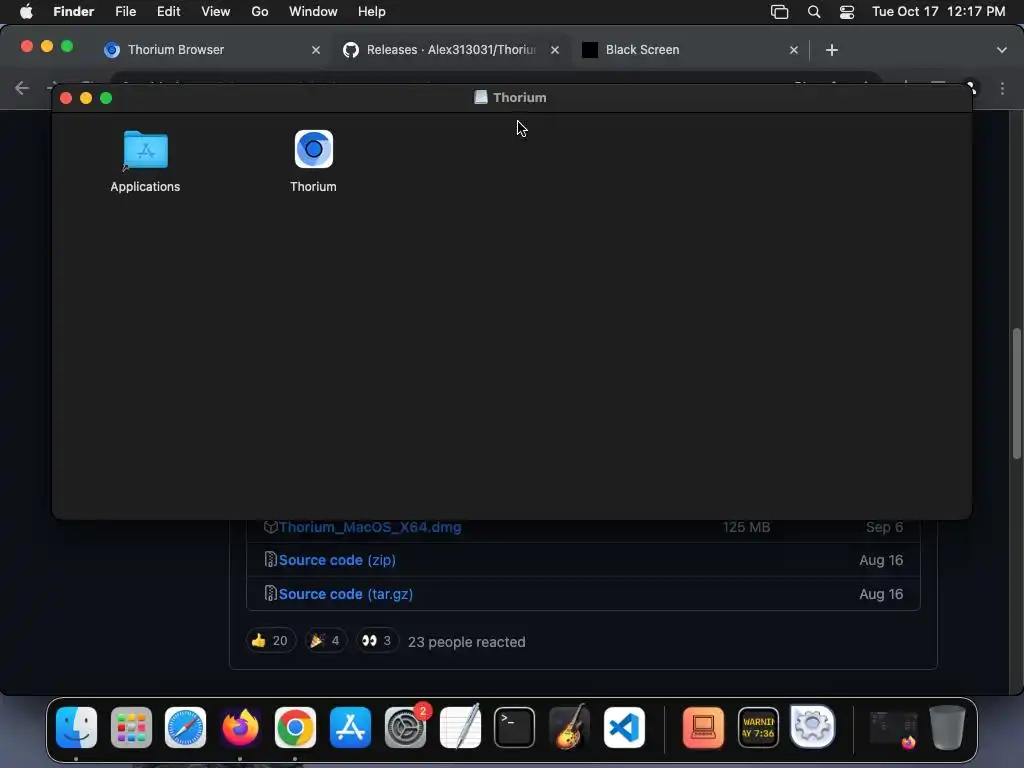This screenshot has height=768, width=1024.
Task: Open the browser three-dot menu
Action: 1002,88
